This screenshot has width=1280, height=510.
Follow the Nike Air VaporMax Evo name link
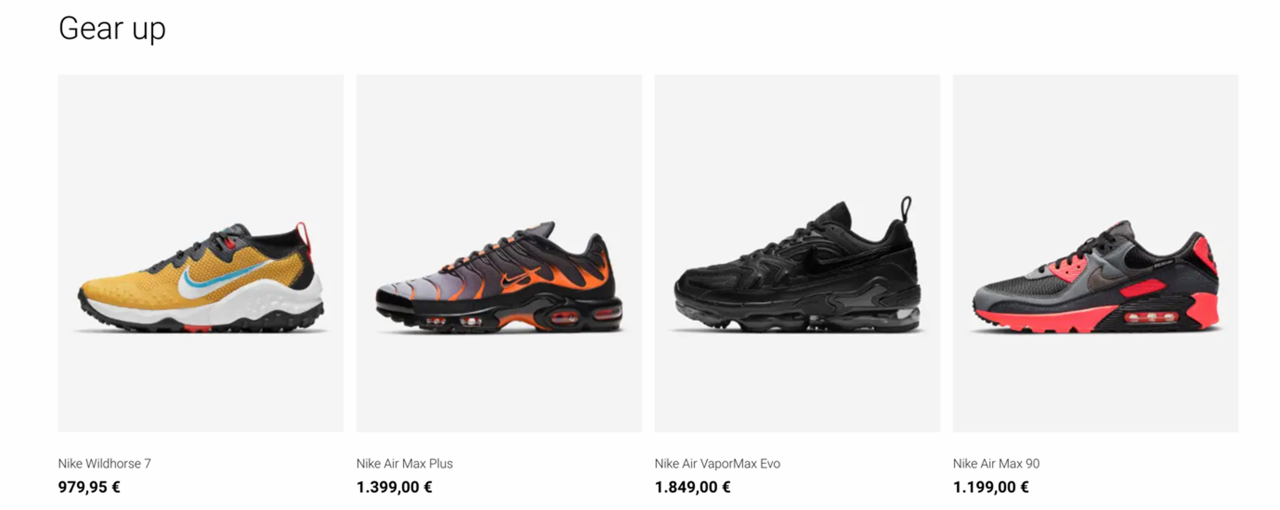(717, 464)
